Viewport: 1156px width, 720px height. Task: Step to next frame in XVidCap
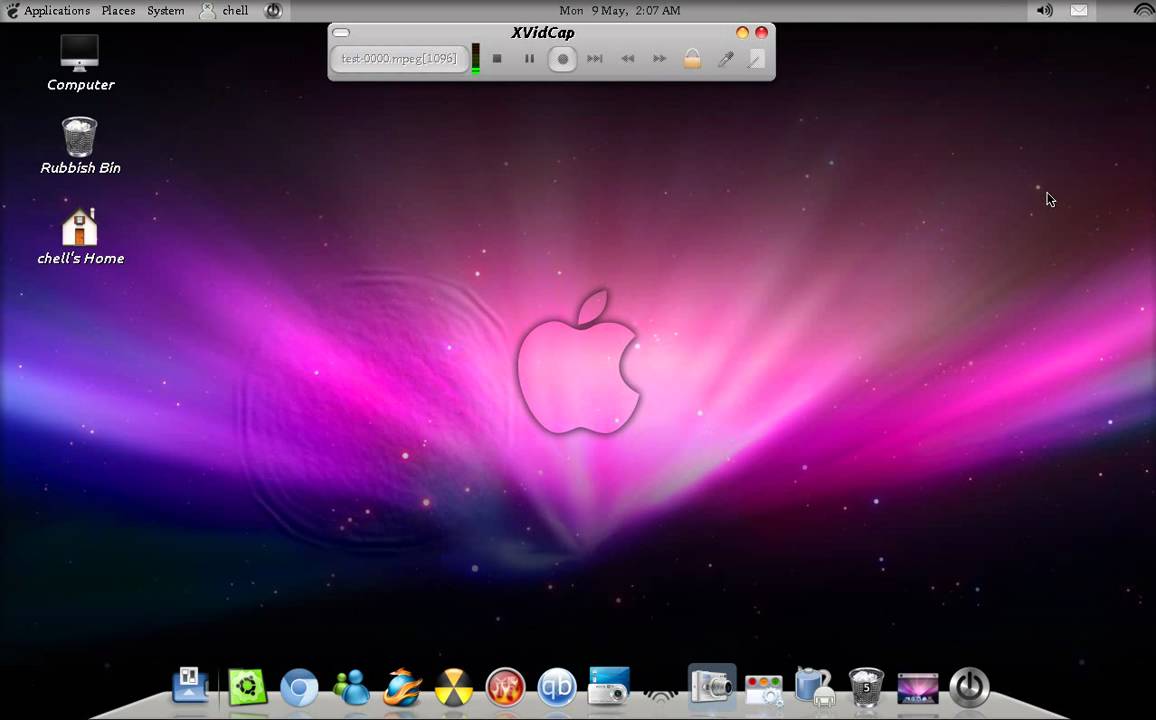(595, 58)
